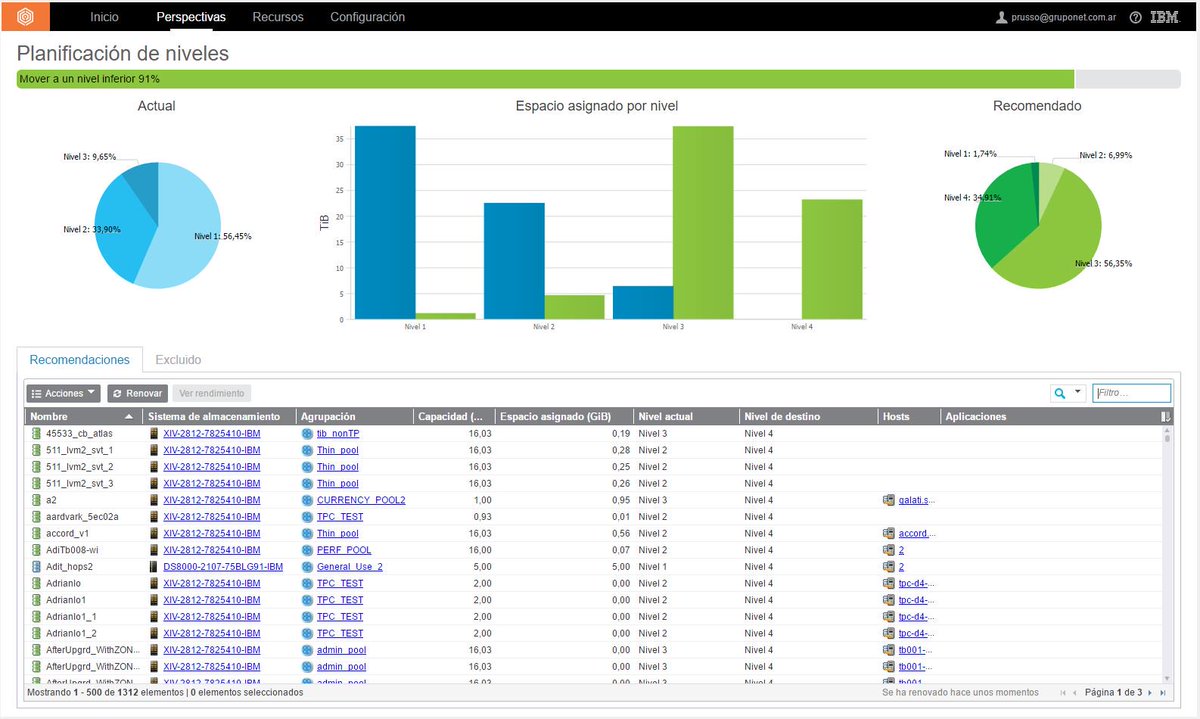Image resolution: width=1200 pixels, height=719 pixels.
Task: Switch to the Excluido tab
Action: pos(178,360)
